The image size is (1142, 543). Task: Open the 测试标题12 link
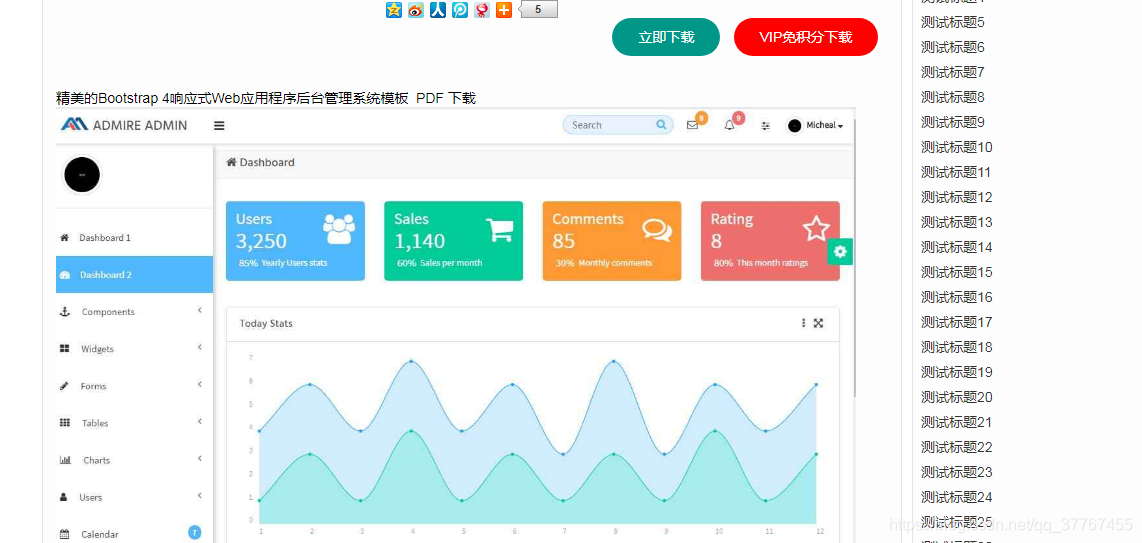[956, 197]
